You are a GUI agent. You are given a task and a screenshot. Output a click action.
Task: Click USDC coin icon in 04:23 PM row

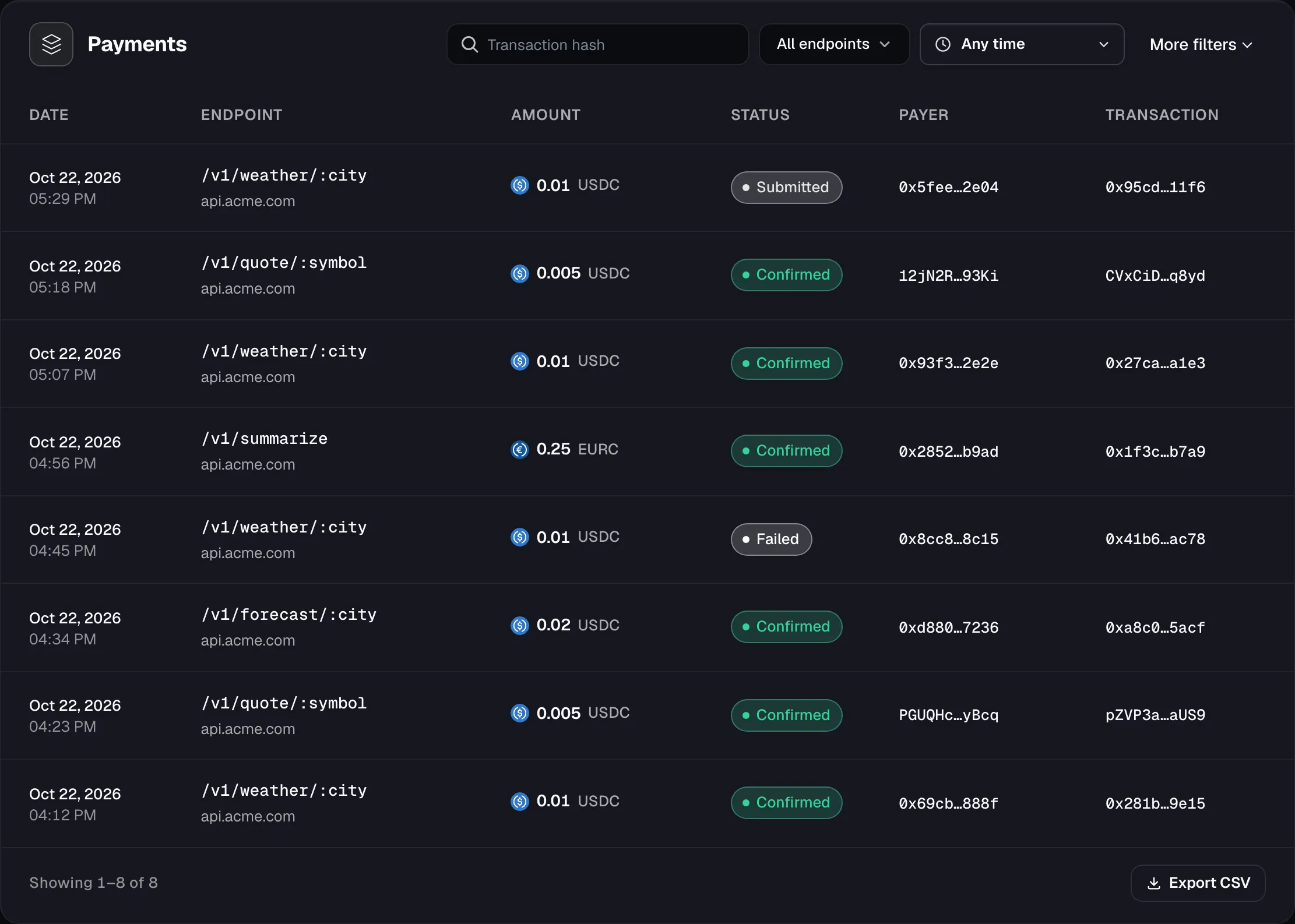[519, 713]
